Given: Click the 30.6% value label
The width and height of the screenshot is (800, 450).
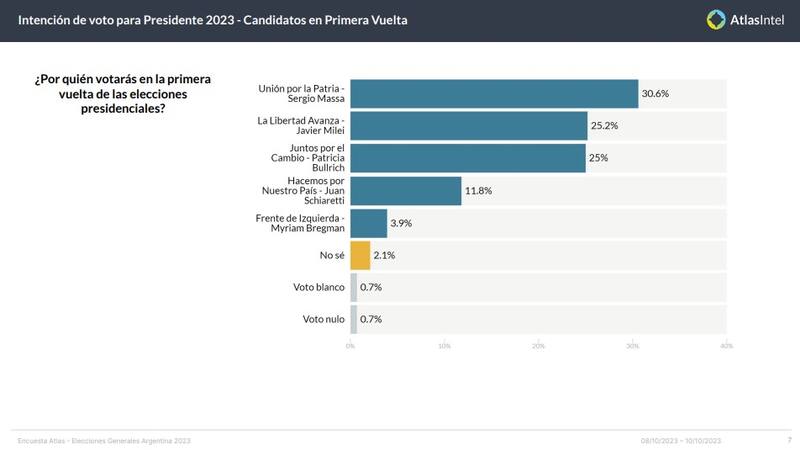Looking at the screenshot, I should 655,94.
